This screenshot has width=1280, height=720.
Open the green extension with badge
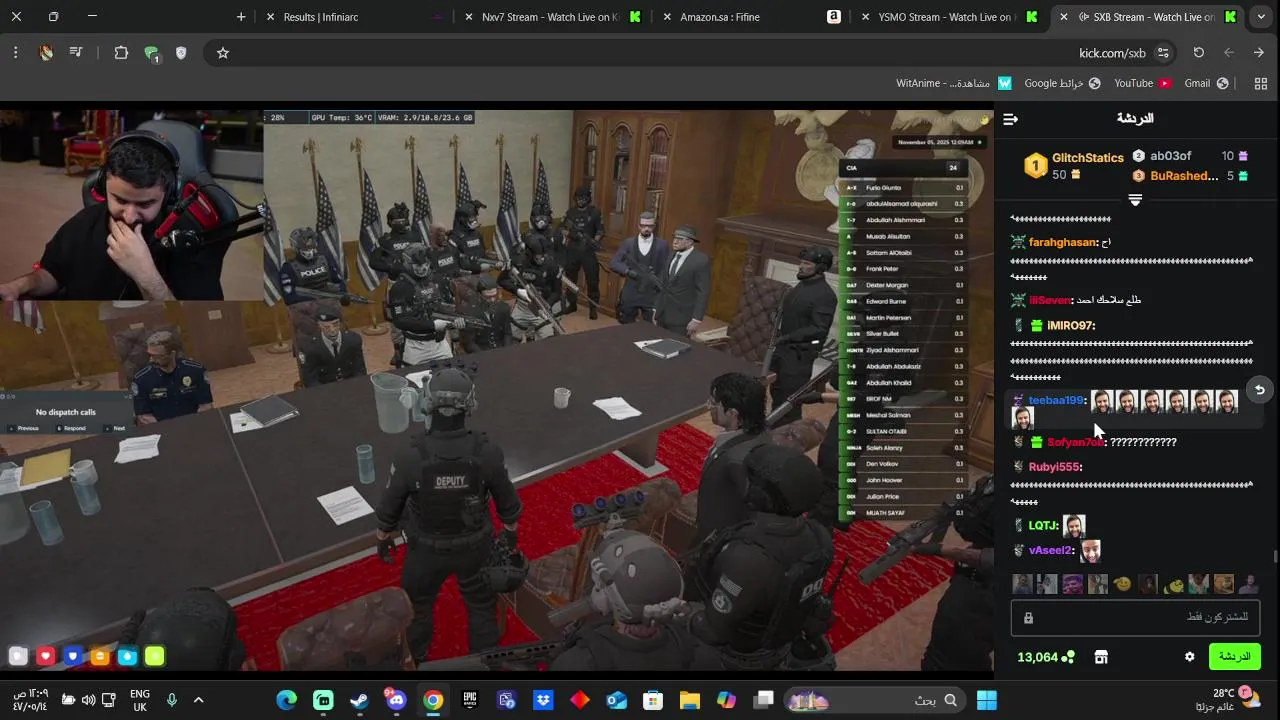152,54
